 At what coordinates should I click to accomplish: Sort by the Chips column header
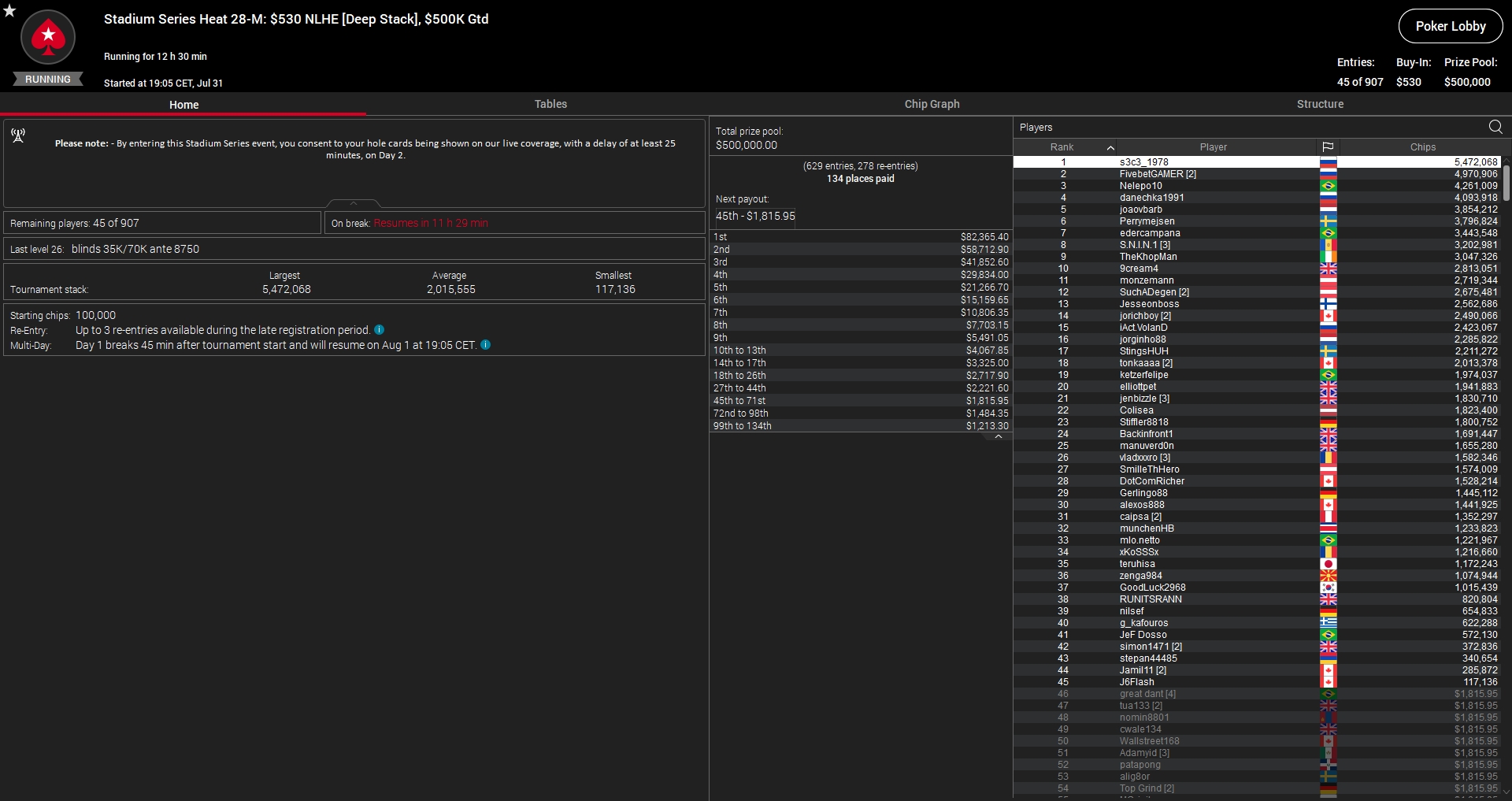pos(1422,147)
